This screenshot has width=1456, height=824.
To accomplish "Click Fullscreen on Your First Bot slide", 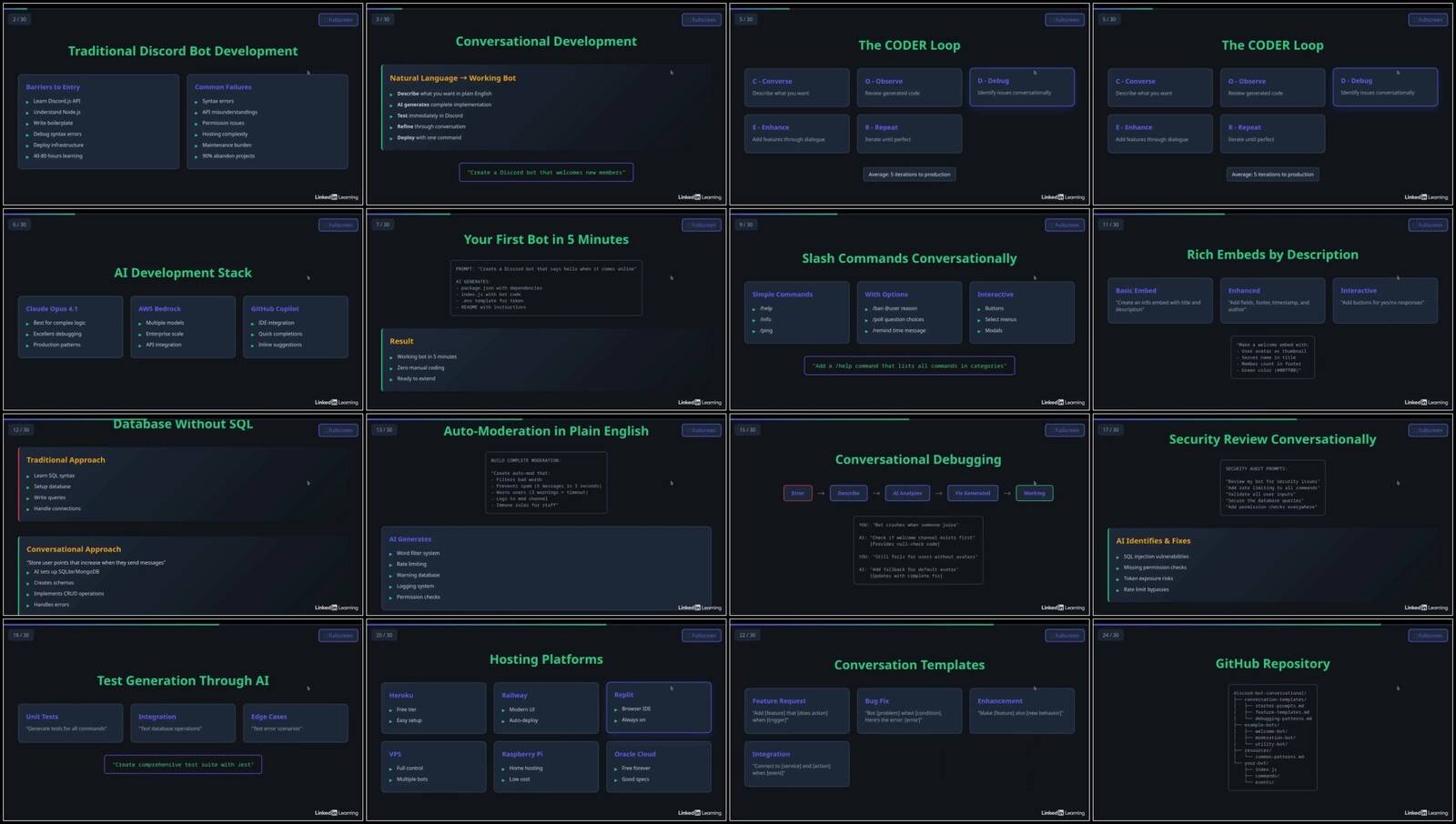I will 702,225.
